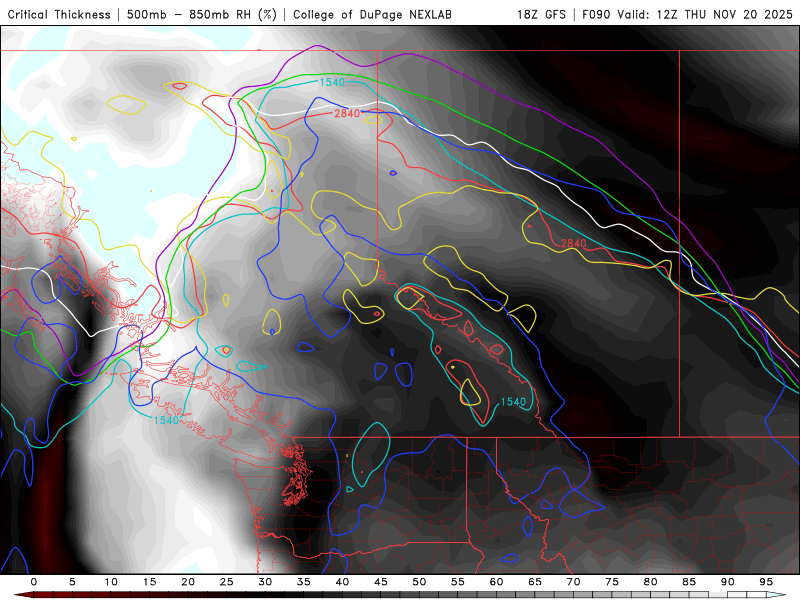Select legend value 55

458,582
